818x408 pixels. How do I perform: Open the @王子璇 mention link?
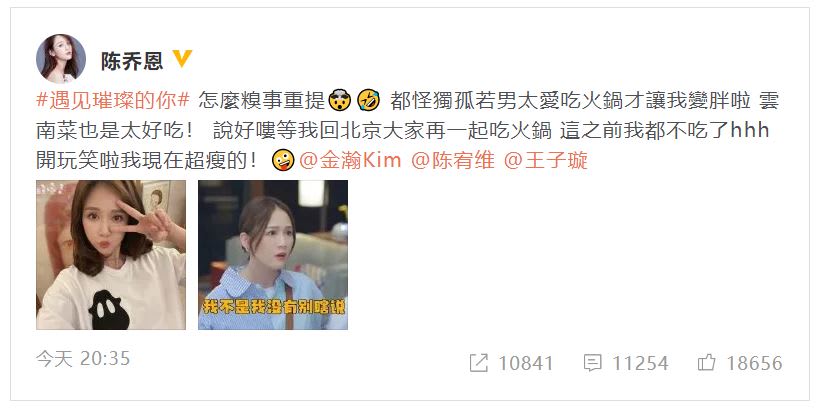pyautogui.click(x=546, y=160)
